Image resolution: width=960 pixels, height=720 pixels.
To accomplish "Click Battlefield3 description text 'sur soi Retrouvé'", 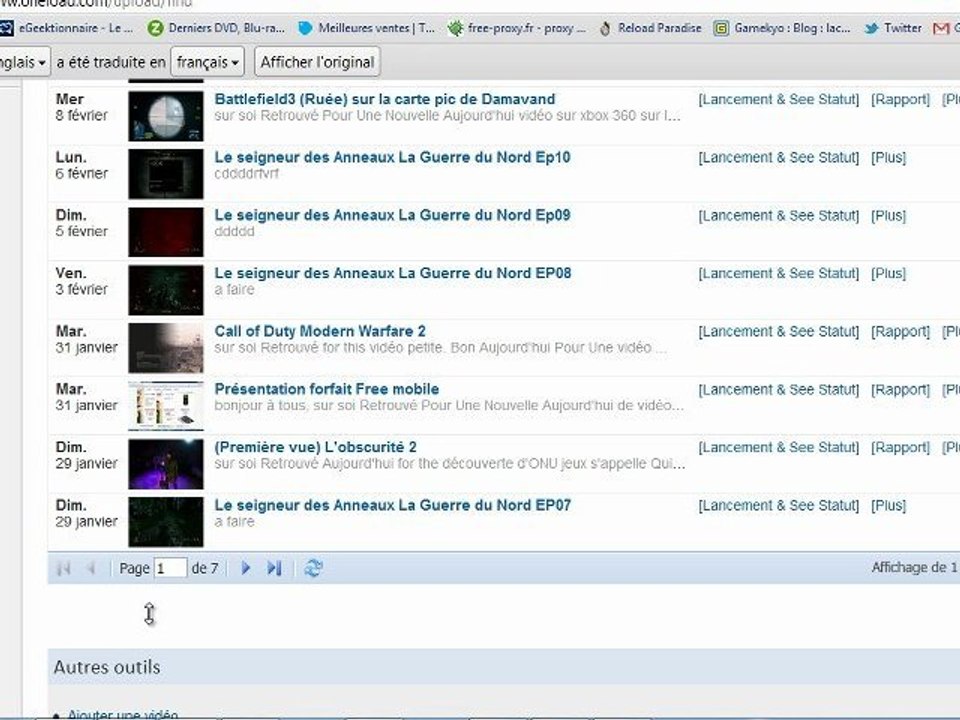I will pyautogui.click(x=448, y=116).
